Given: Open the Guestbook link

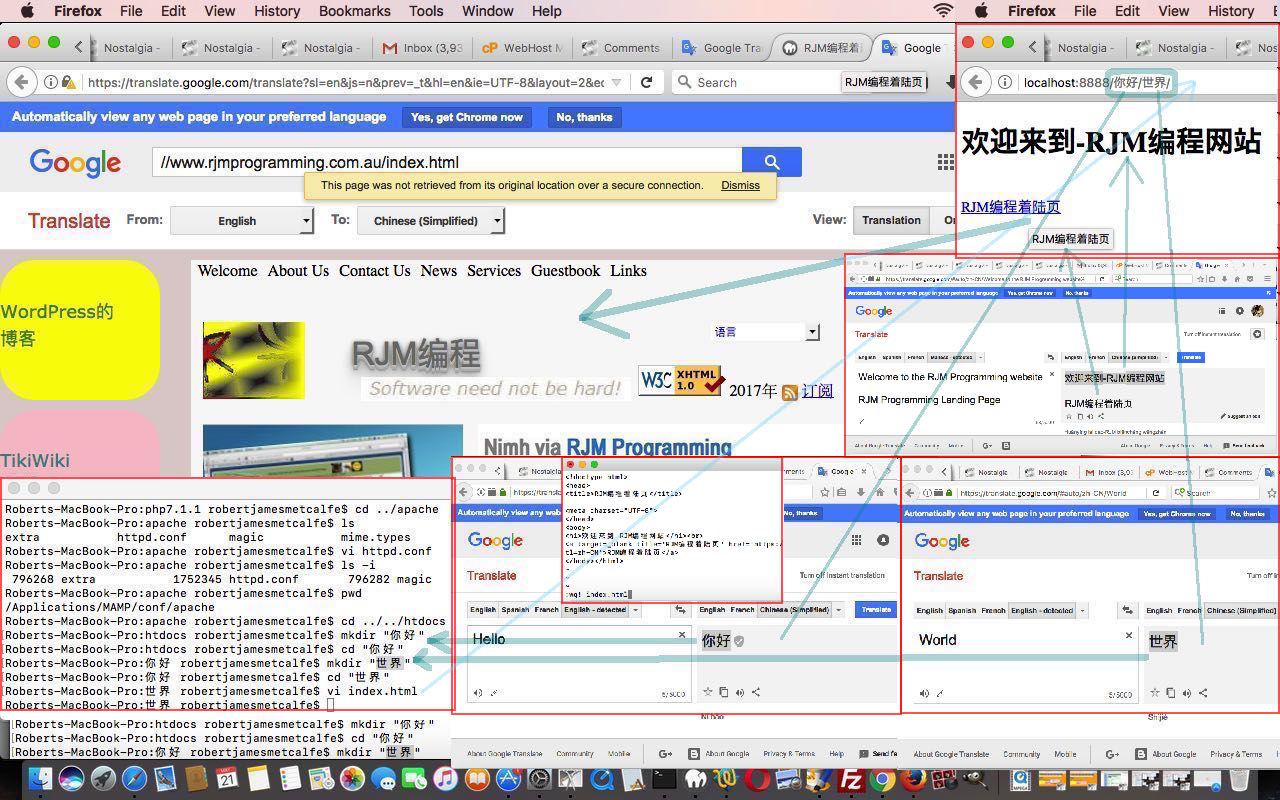Looking at the screenshot, I should click(565, 270).
